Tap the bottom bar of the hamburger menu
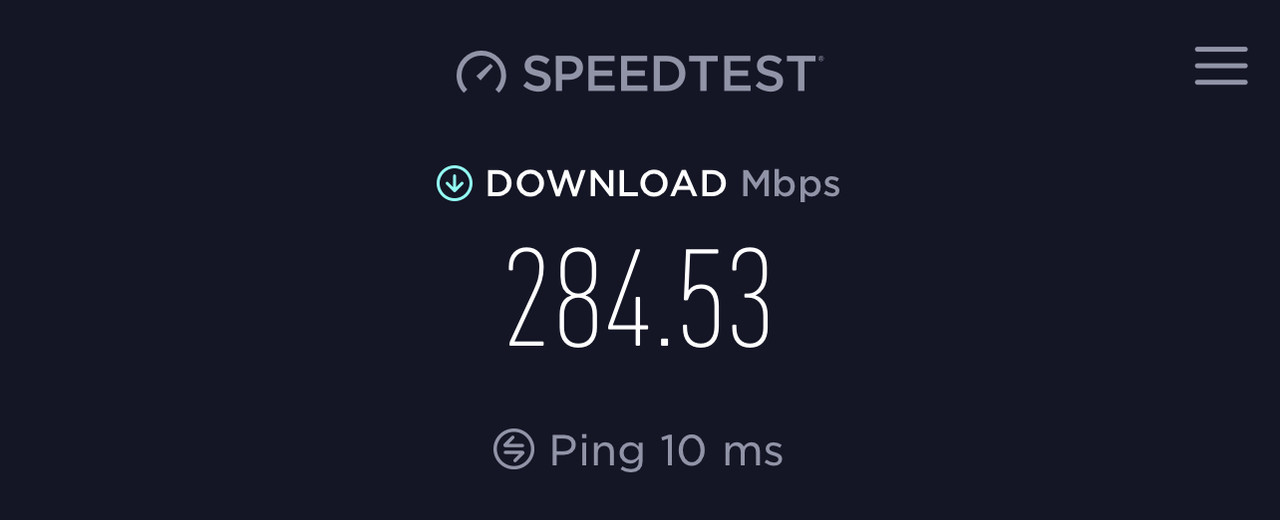The image size is (1280, 520). (x=1221, y=82)
